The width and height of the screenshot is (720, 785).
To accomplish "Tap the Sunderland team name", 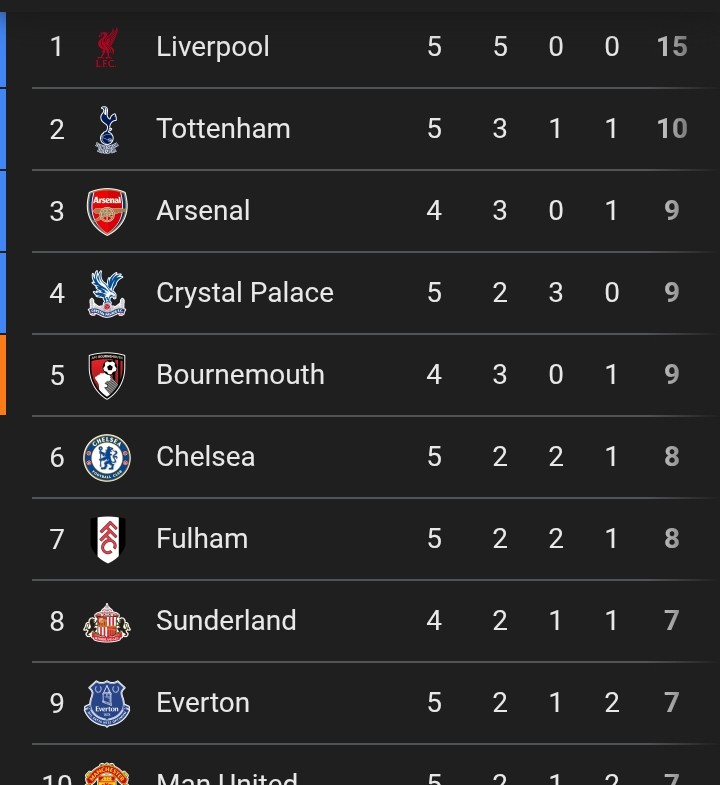I will point(226,621).
